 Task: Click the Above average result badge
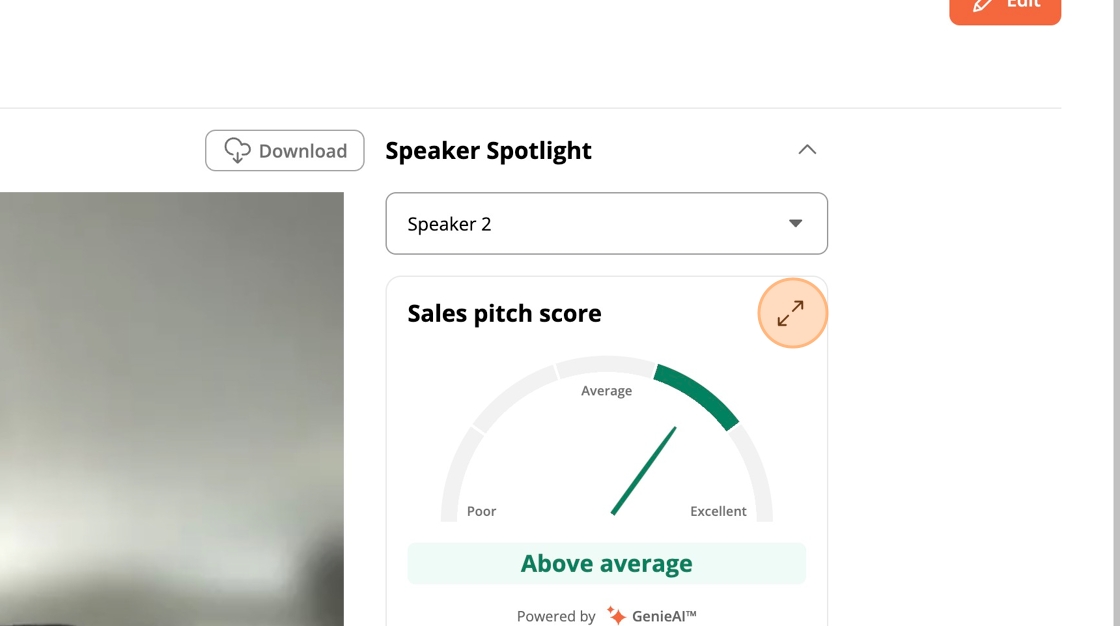point(606,564)
